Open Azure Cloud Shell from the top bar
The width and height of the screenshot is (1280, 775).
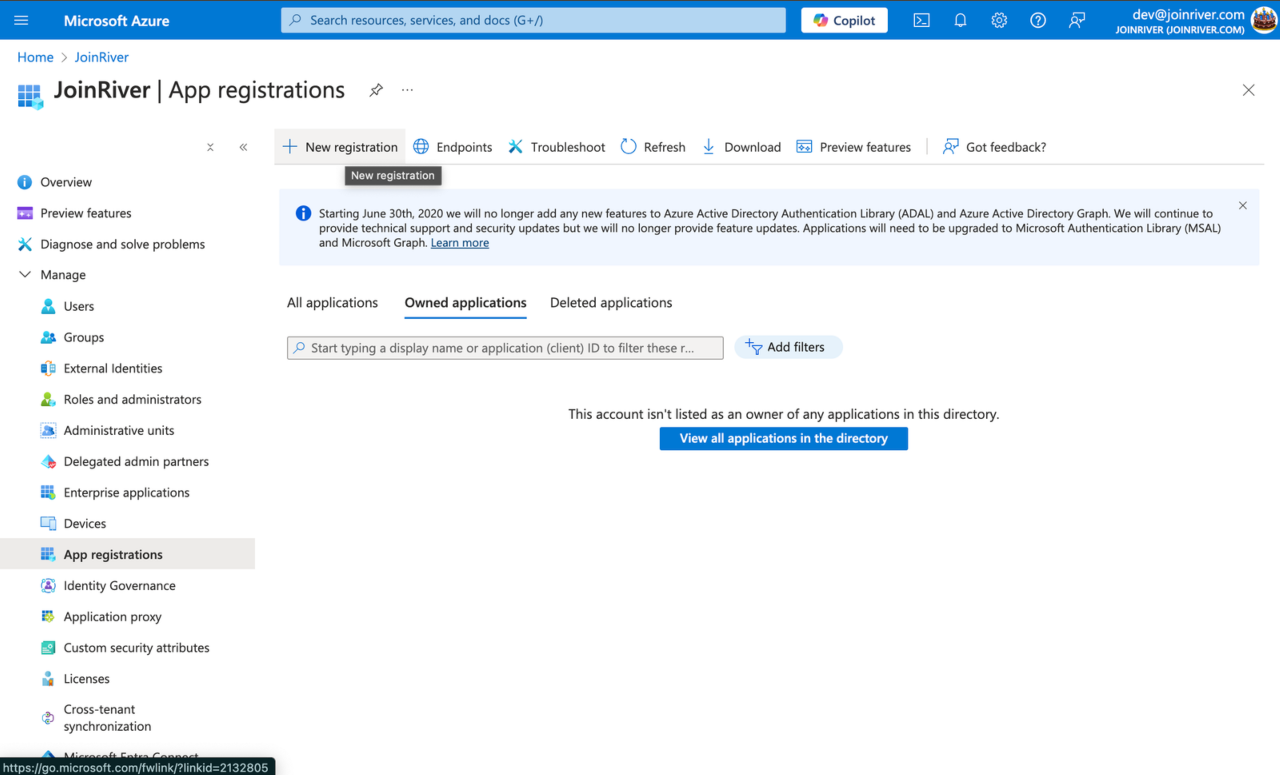(921, 19)
